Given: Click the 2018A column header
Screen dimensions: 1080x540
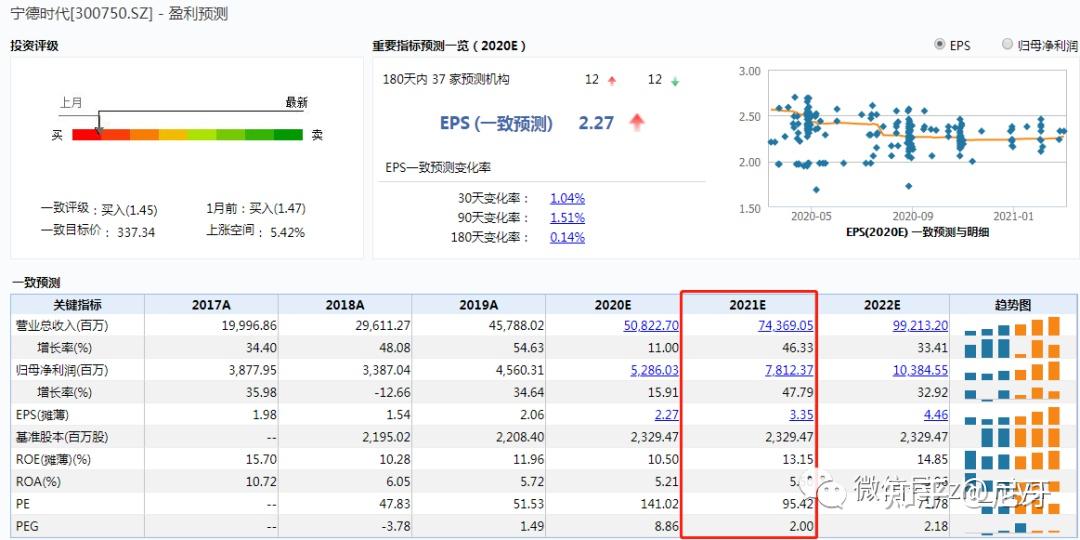Looking at the screenshot, I should tap(345, 304).
